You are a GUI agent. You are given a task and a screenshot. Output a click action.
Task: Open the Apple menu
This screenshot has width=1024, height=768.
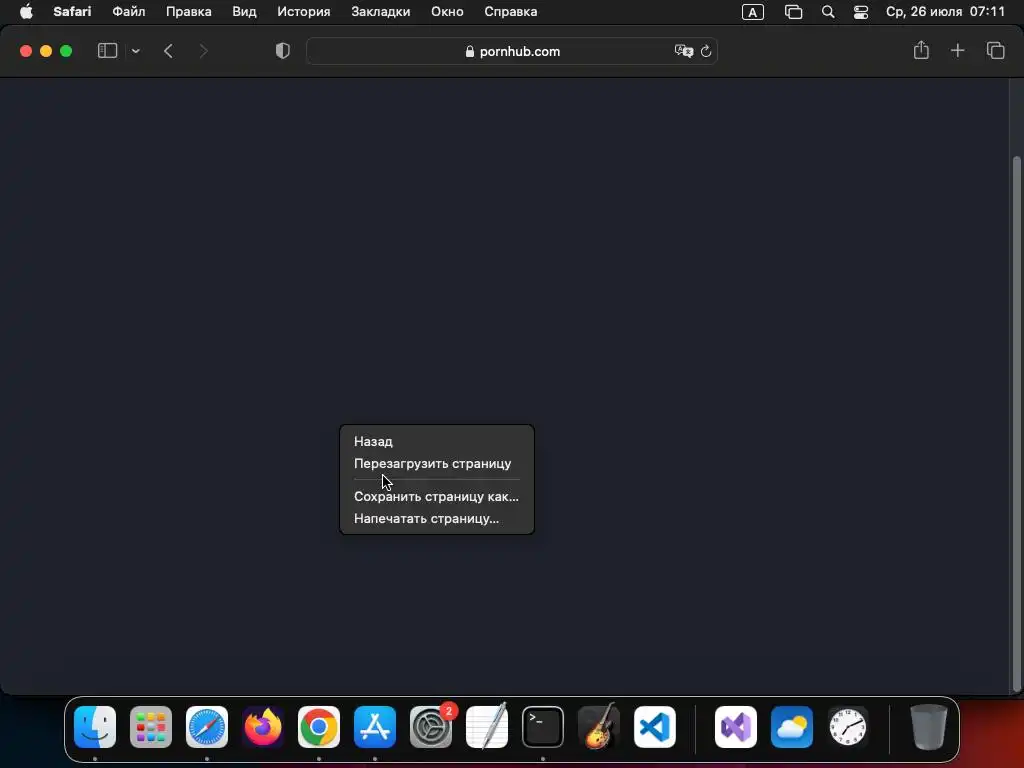click(26, 12)
